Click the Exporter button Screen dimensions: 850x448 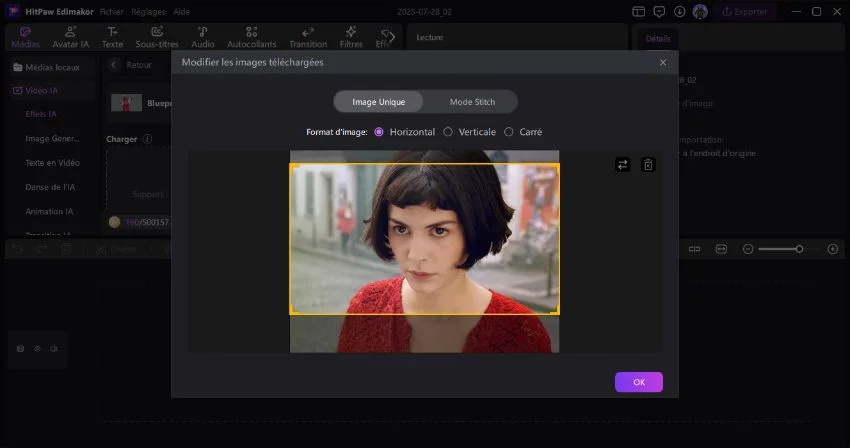(745, 11)
